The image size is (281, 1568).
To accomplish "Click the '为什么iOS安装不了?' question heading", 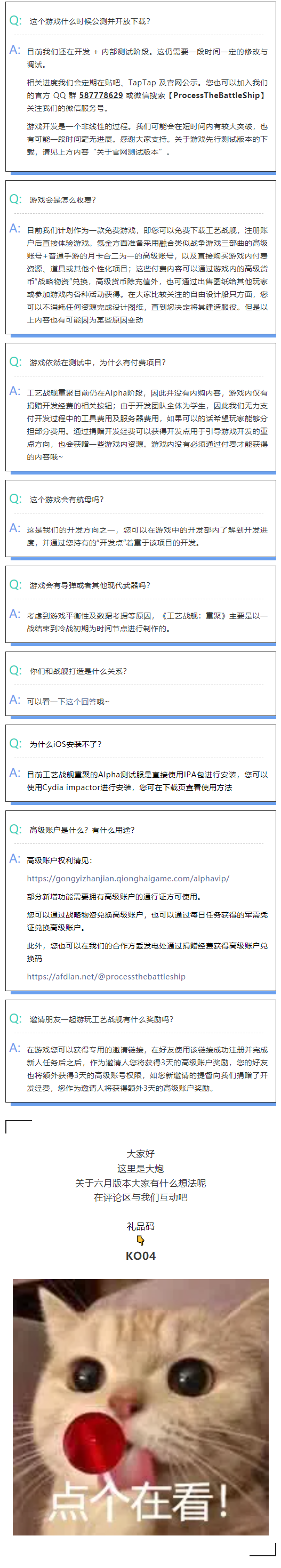I will [66, 744].
